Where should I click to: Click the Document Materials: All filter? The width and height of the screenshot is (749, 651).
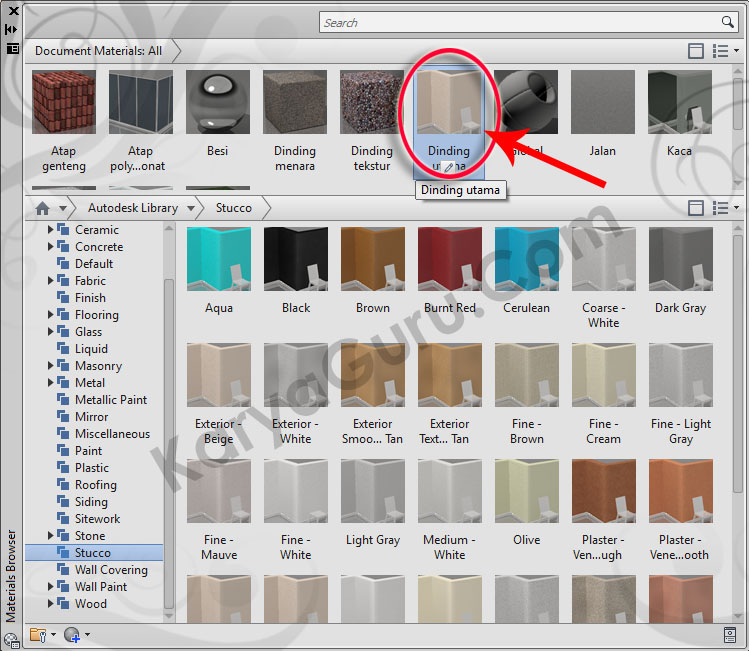coord(98,50)
